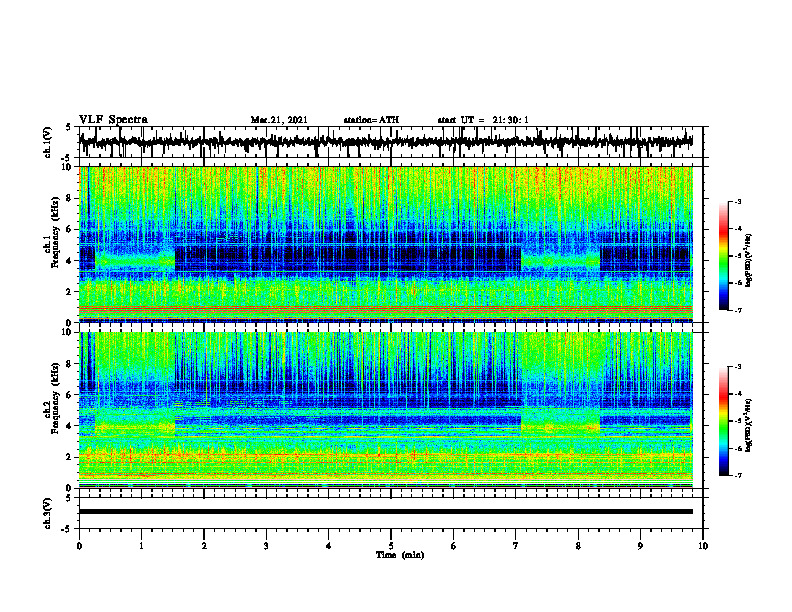
Task: Click the "-3" tick on ch.2 color bar
Action: point(738,367)
